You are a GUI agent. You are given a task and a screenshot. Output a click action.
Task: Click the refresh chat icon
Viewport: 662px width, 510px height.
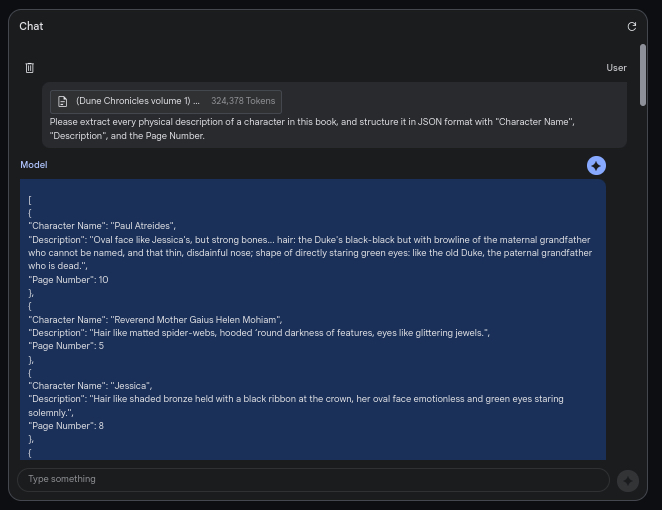tap(631, 27)
